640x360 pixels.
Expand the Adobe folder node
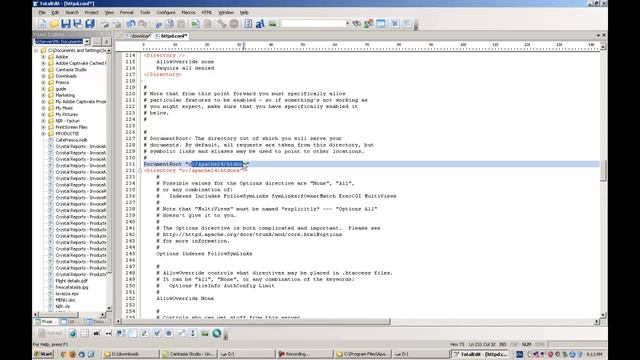[x=43, y=57]
